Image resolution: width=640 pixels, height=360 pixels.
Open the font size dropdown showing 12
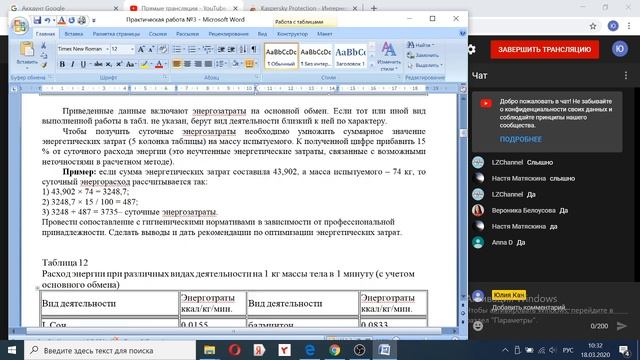132,49
